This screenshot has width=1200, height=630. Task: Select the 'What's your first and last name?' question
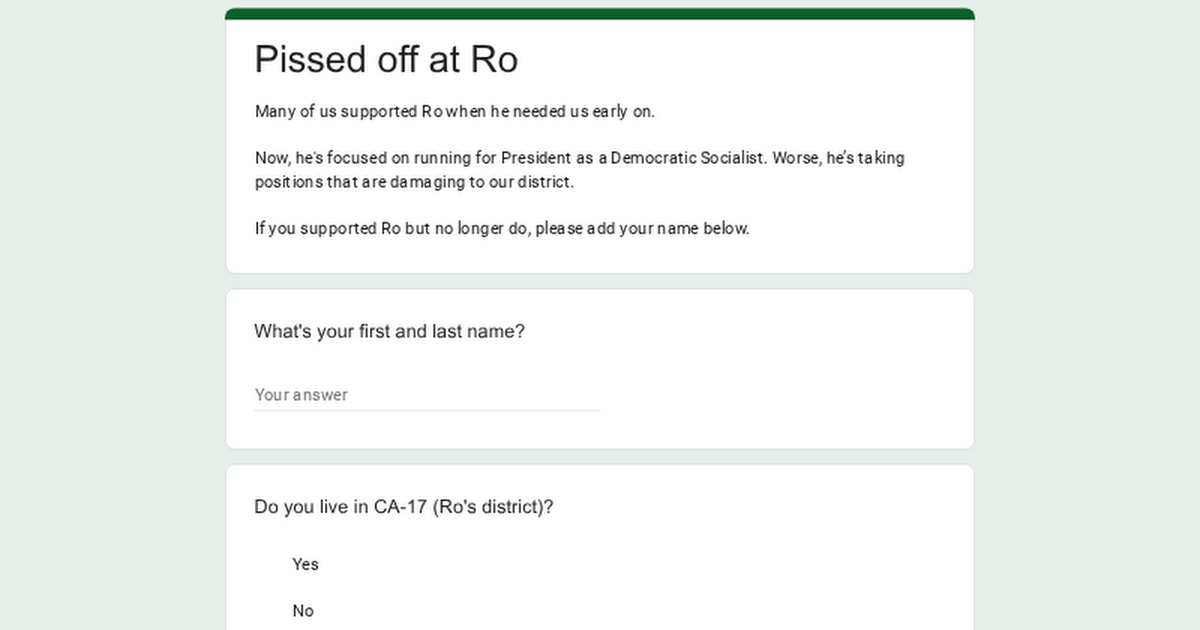390,331
